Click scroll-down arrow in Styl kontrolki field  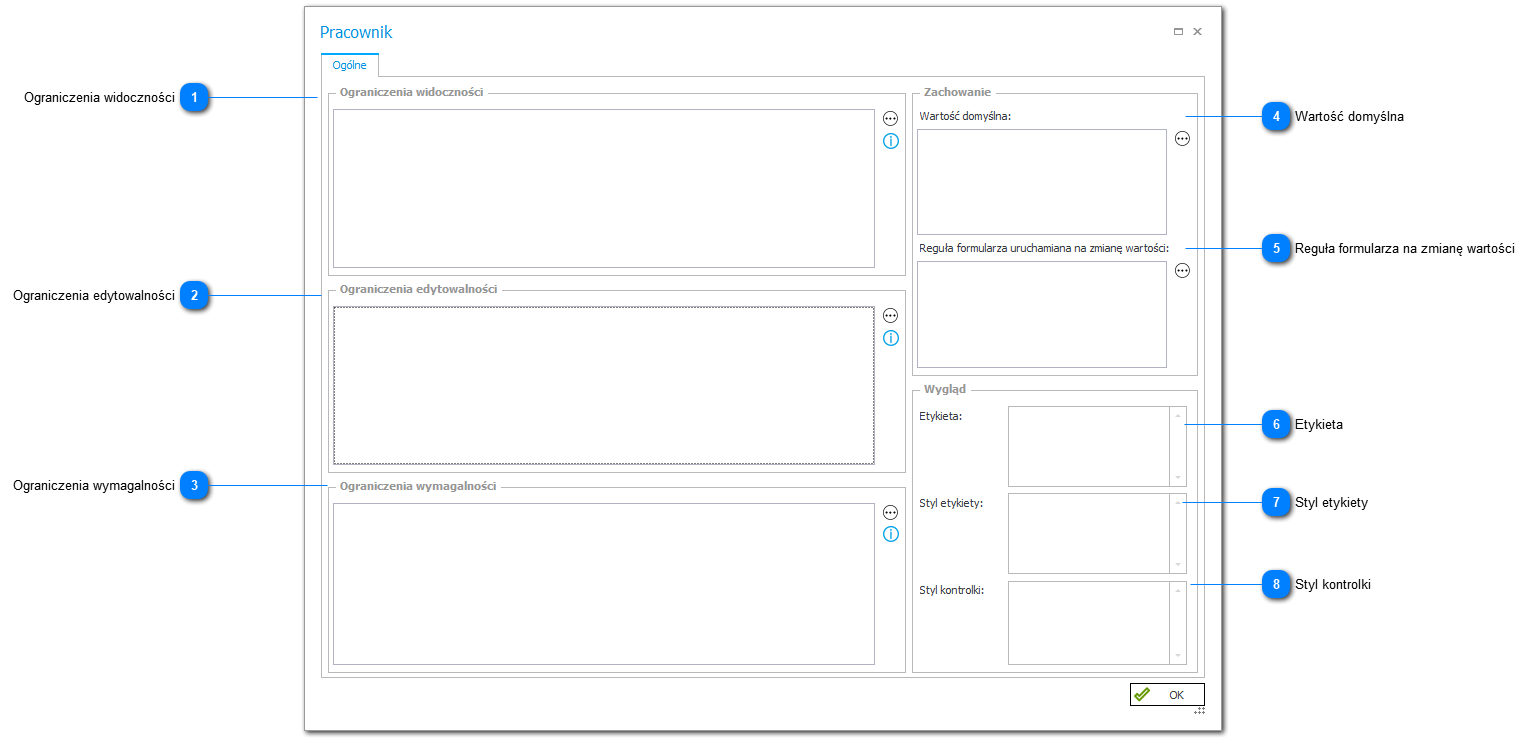point(1178,656)
